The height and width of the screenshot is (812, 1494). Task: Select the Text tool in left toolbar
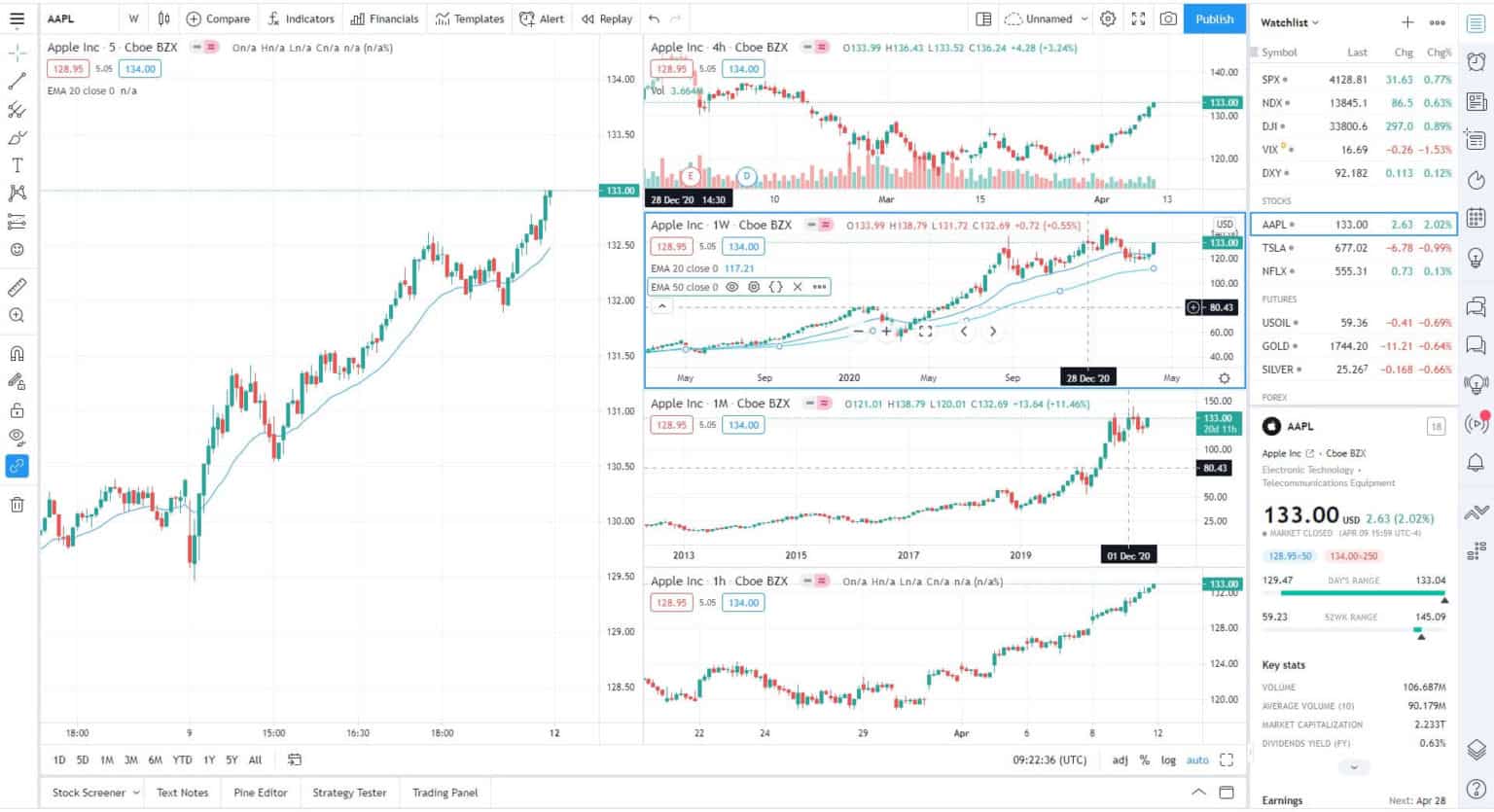(x=17, y=164)
